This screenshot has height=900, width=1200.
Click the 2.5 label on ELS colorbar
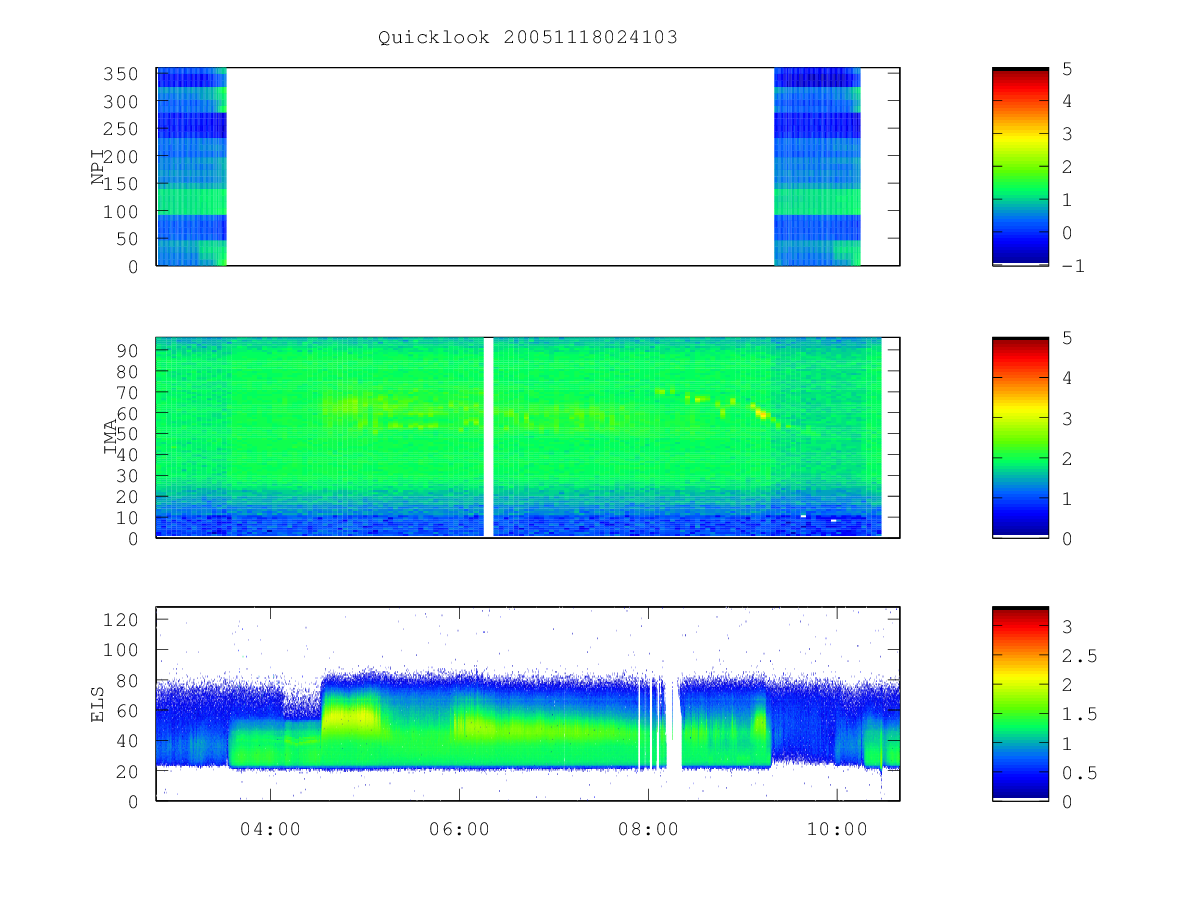click(x=1078, y=655)
